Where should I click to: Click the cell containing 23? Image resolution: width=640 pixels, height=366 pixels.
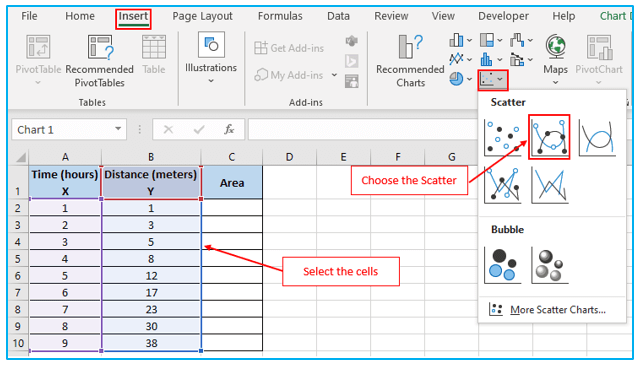tap(151, 309)
